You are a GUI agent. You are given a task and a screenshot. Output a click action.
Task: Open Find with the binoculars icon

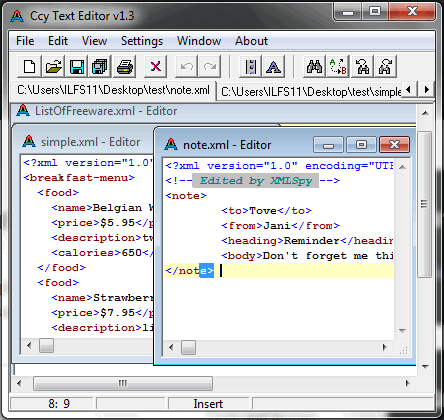click(x=314, y=67)
